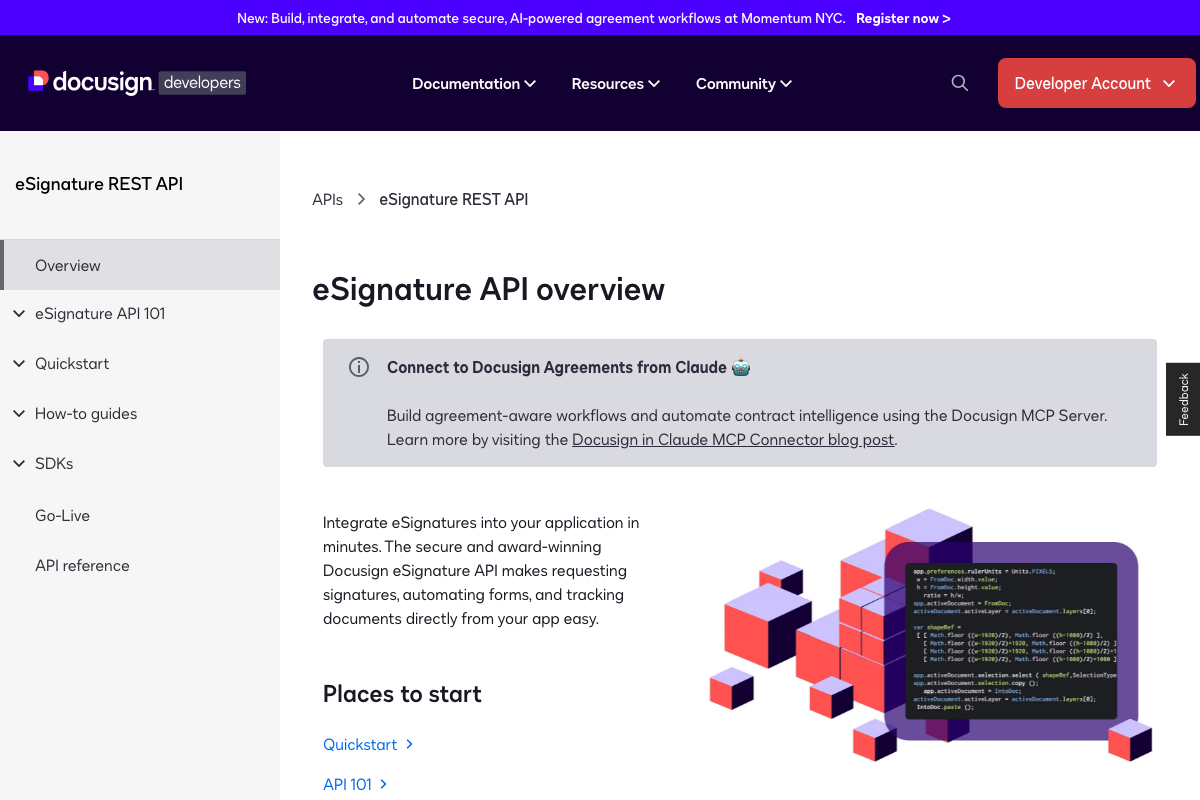
Task: Click Register now in the top banner
Action: click(903, 18)
